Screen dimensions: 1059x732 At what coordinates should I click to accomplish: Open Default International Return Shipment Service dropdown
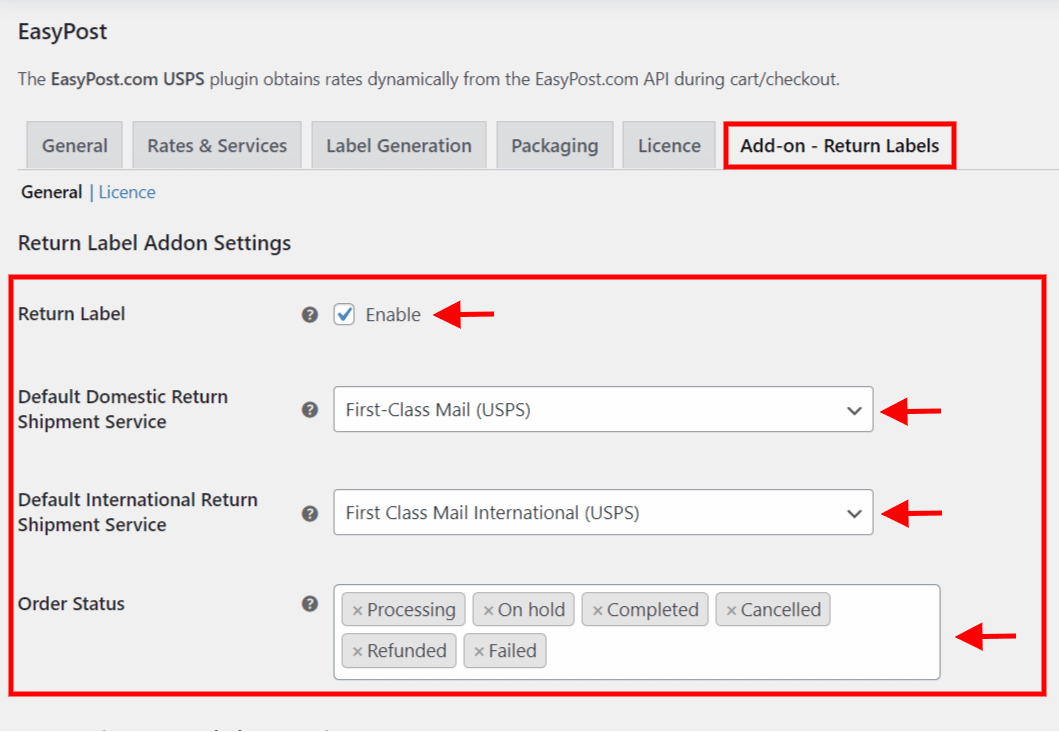tap(602, 513)
